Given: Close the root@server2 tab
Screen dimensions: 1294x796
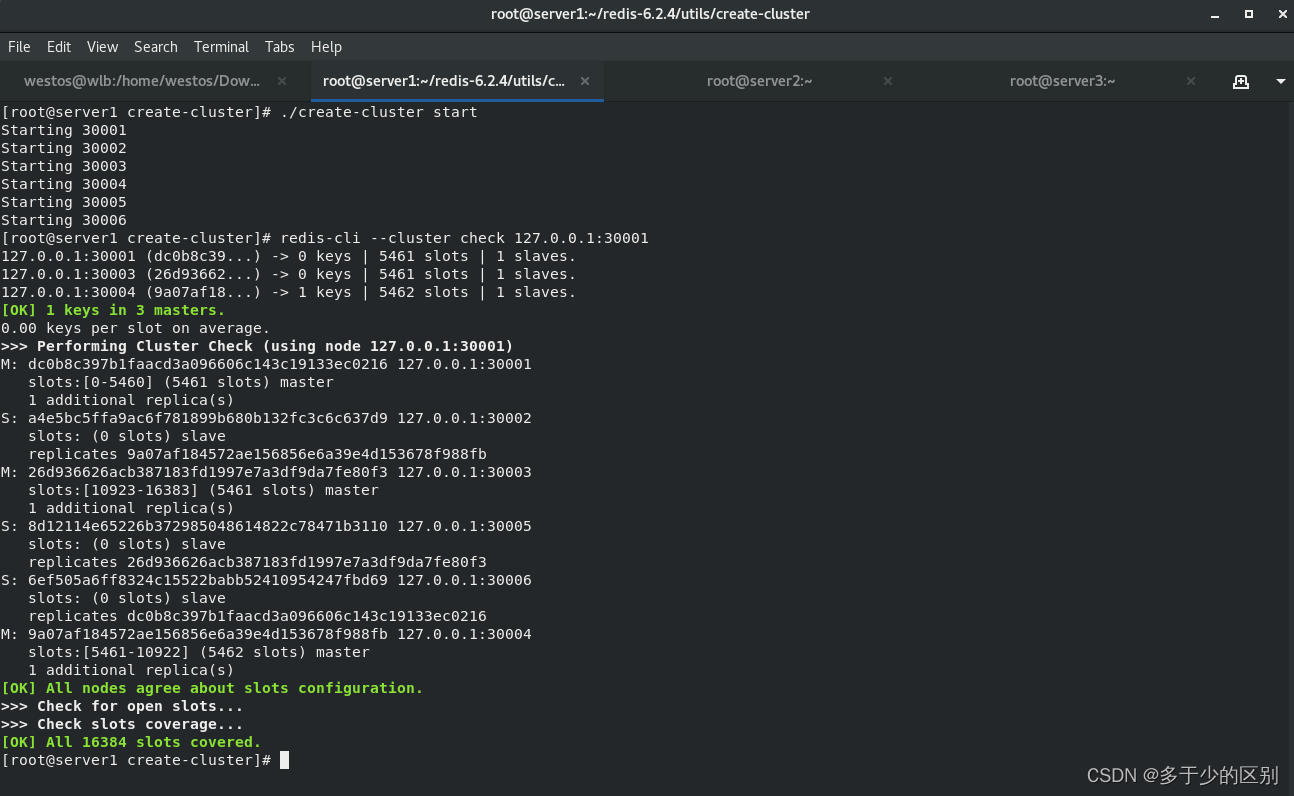Looking at the screenshot, I should [888, 81].
